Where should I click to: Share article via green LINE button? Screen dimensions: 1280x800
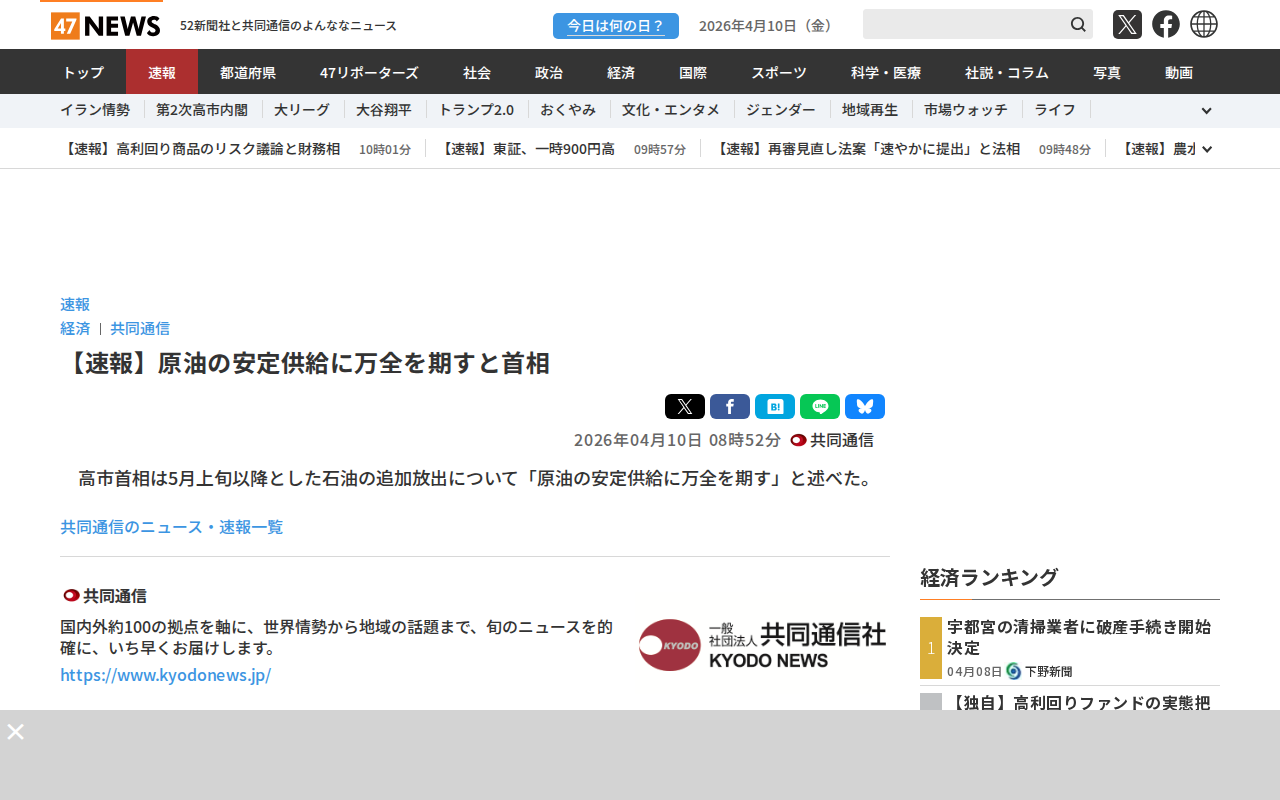point(820,406)
